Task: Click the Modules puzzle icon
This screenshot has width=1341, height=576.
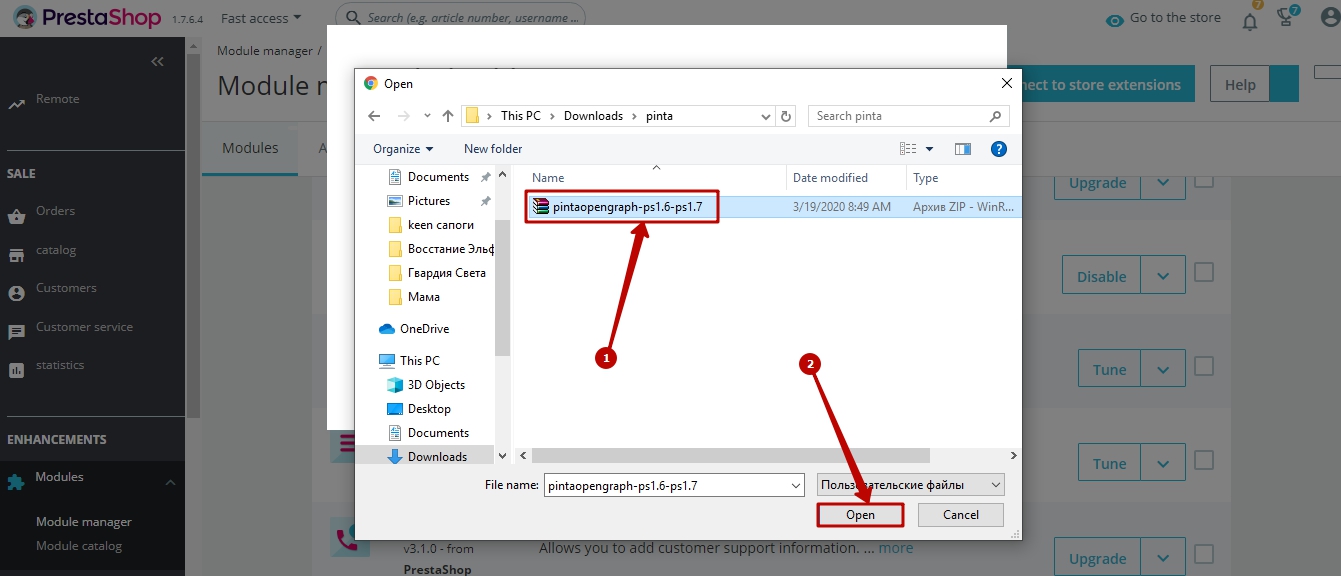Action: click(16, 481)
